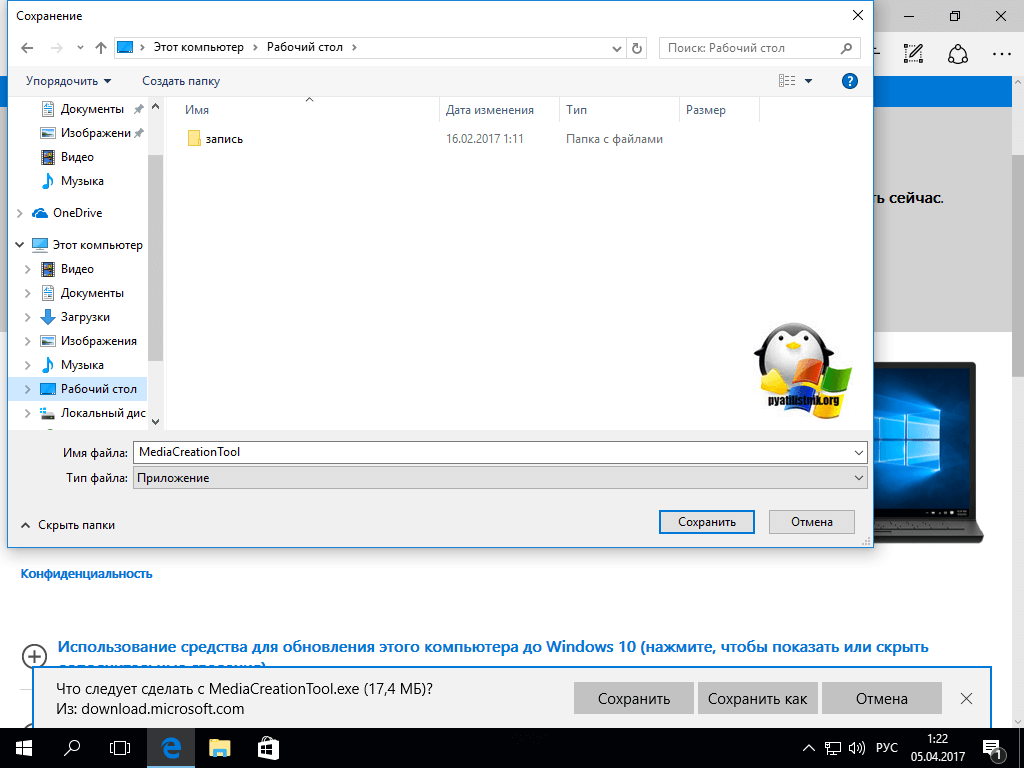Refresh the Рабочий стол folder view
Viewport: 1024px width, 768px height.
[x=637, y=48]
